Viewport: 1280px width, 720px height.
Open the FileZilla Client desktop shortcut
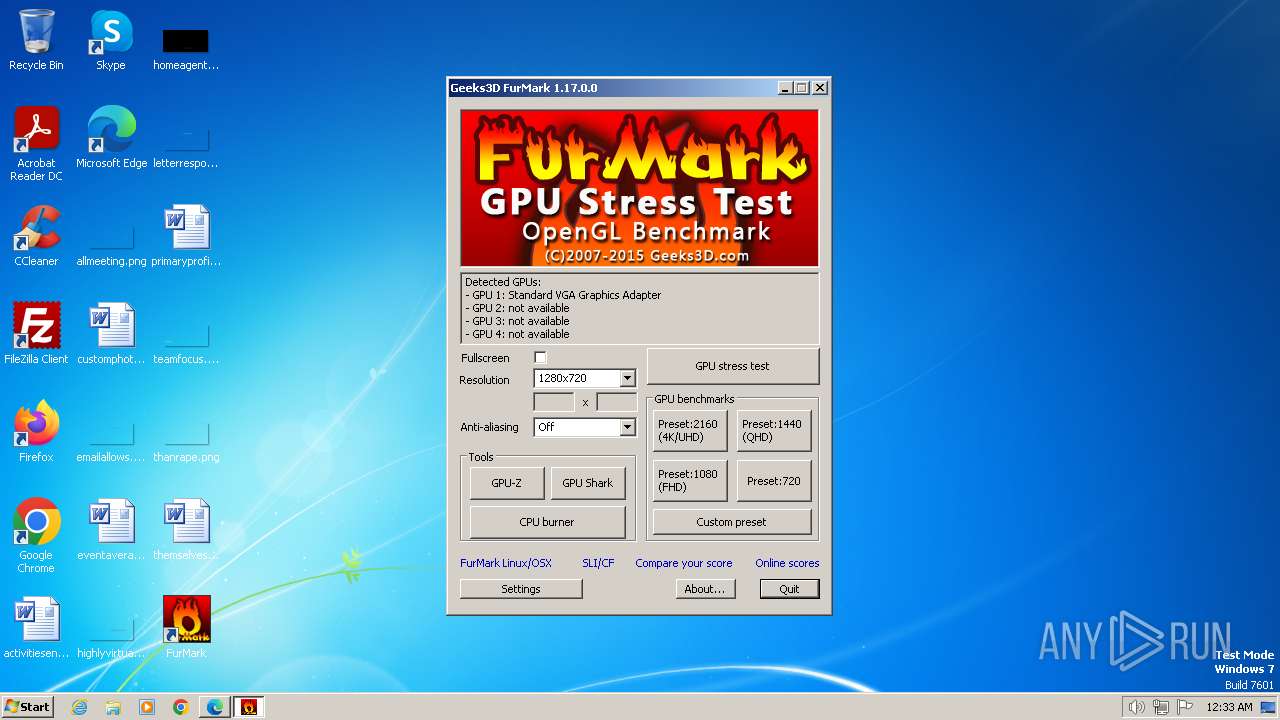click(36, 334)
